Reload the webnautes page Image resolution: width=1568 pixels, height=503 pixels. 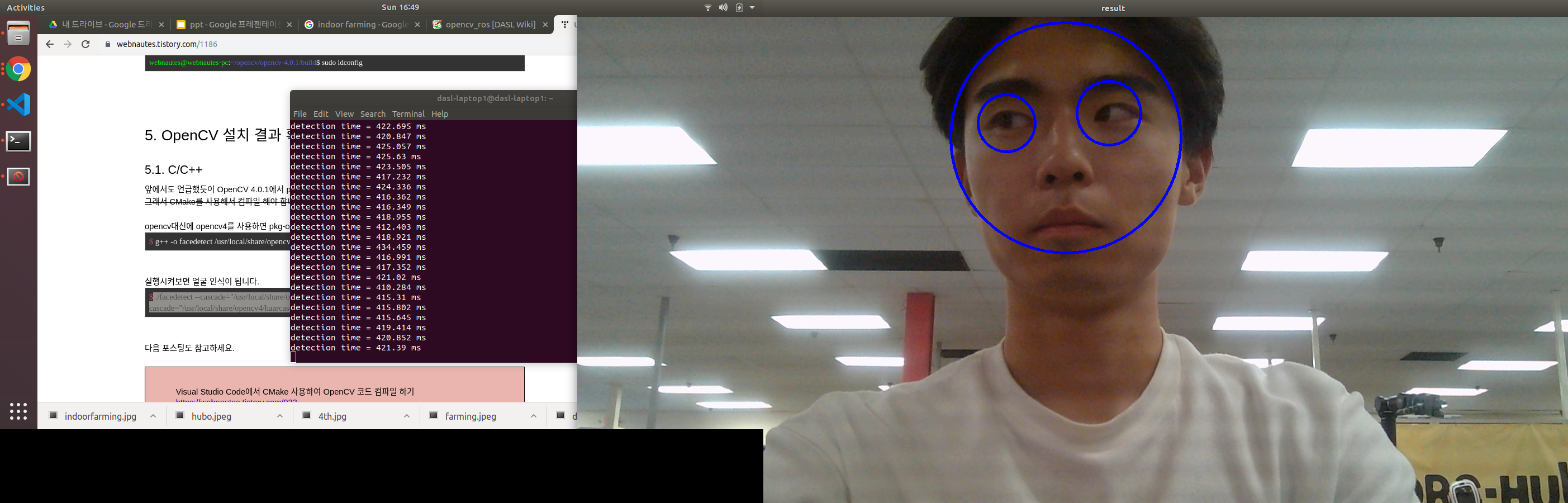point(86,44)
